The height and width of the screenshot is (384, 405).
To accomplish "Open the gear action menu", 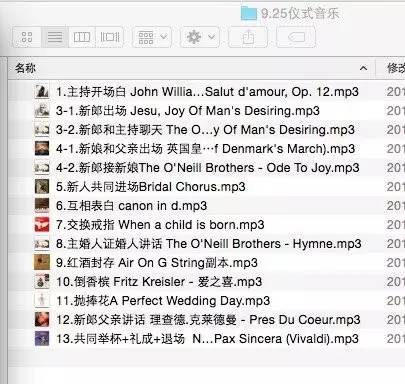I will [200, 37].
